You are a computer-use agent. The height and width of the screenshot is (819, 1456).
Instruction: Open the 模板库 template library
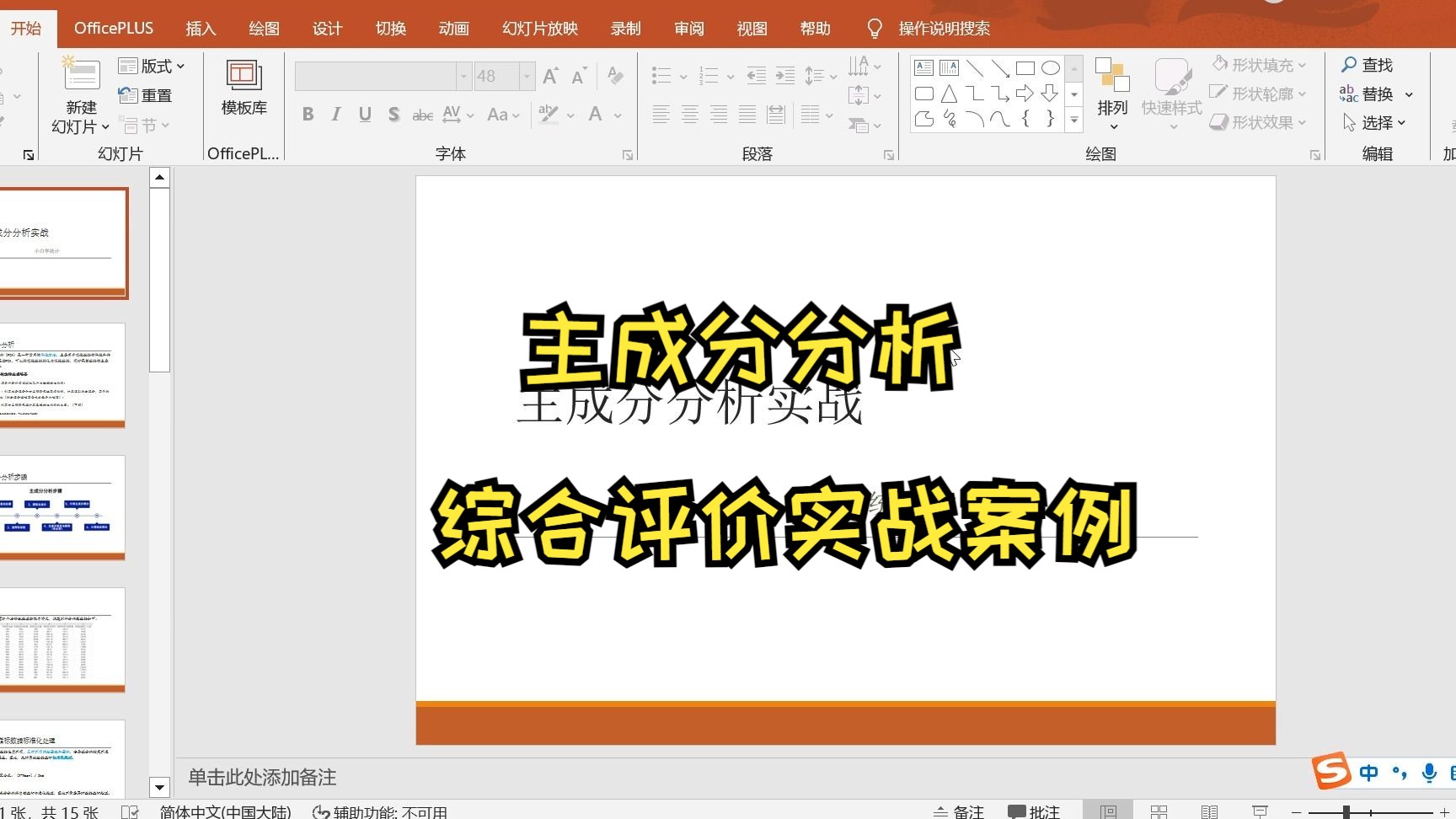tap(244, 88)
